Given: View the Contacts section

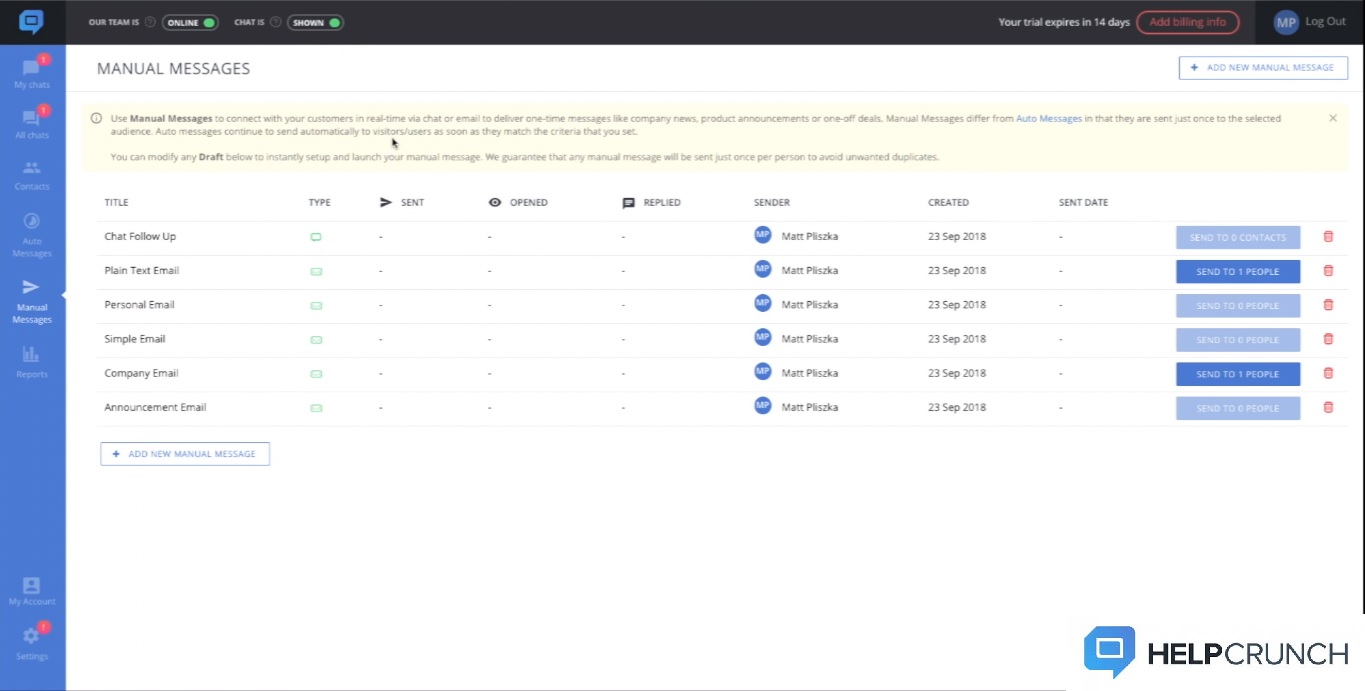Looking at the screenshot, I should click(32, 172).
